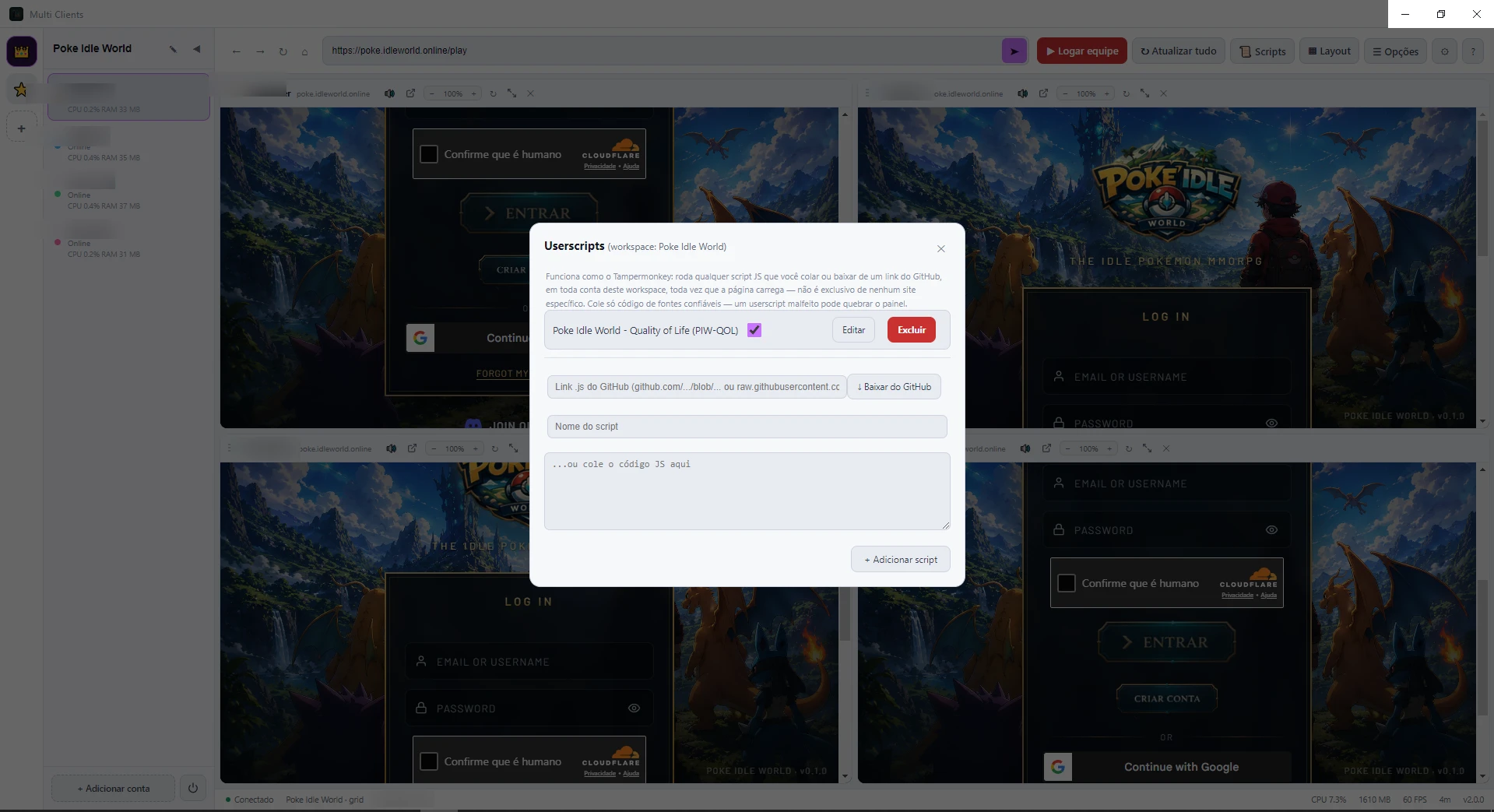
Task: Reload the bottom-right game pane
Action: (x=1129, y=448)
